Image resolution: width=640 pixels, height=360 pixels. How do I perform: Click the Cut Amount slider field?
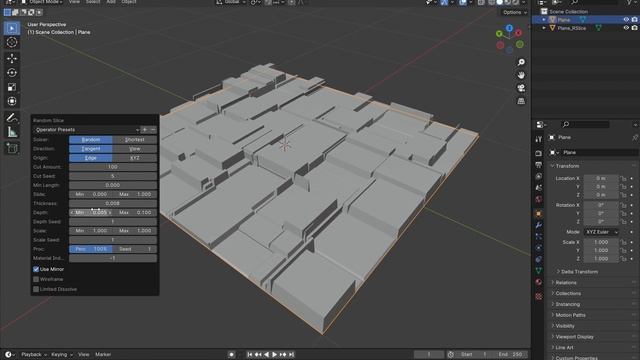[113, 167]
